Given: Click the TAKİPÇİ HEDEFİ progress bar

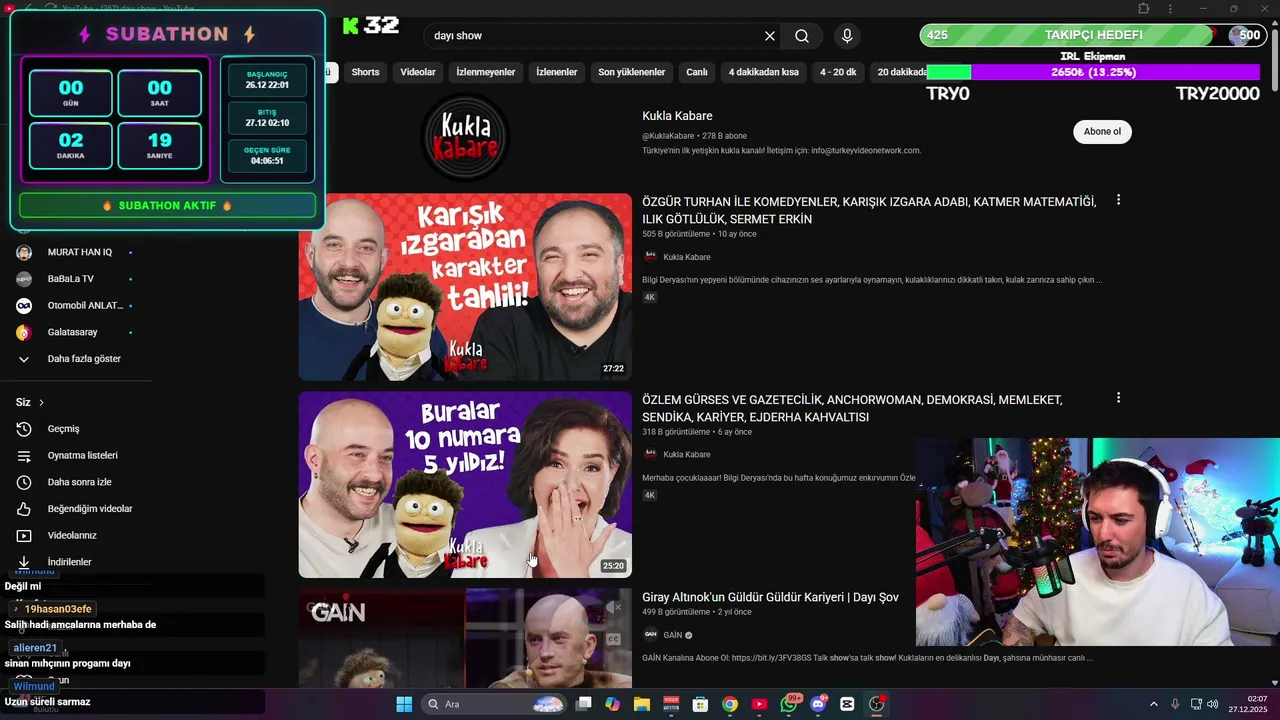Looking at the screenshot, I should (x=1092, y=35).
